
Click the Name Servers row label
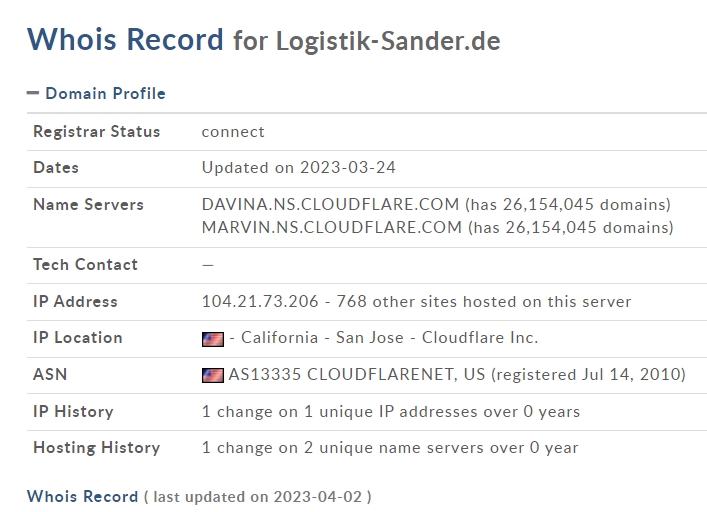(88, 205)
